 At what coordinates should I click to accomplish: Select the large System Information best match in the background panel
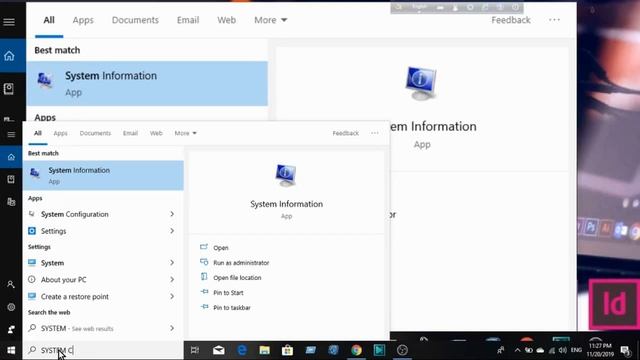coord(147,84)
